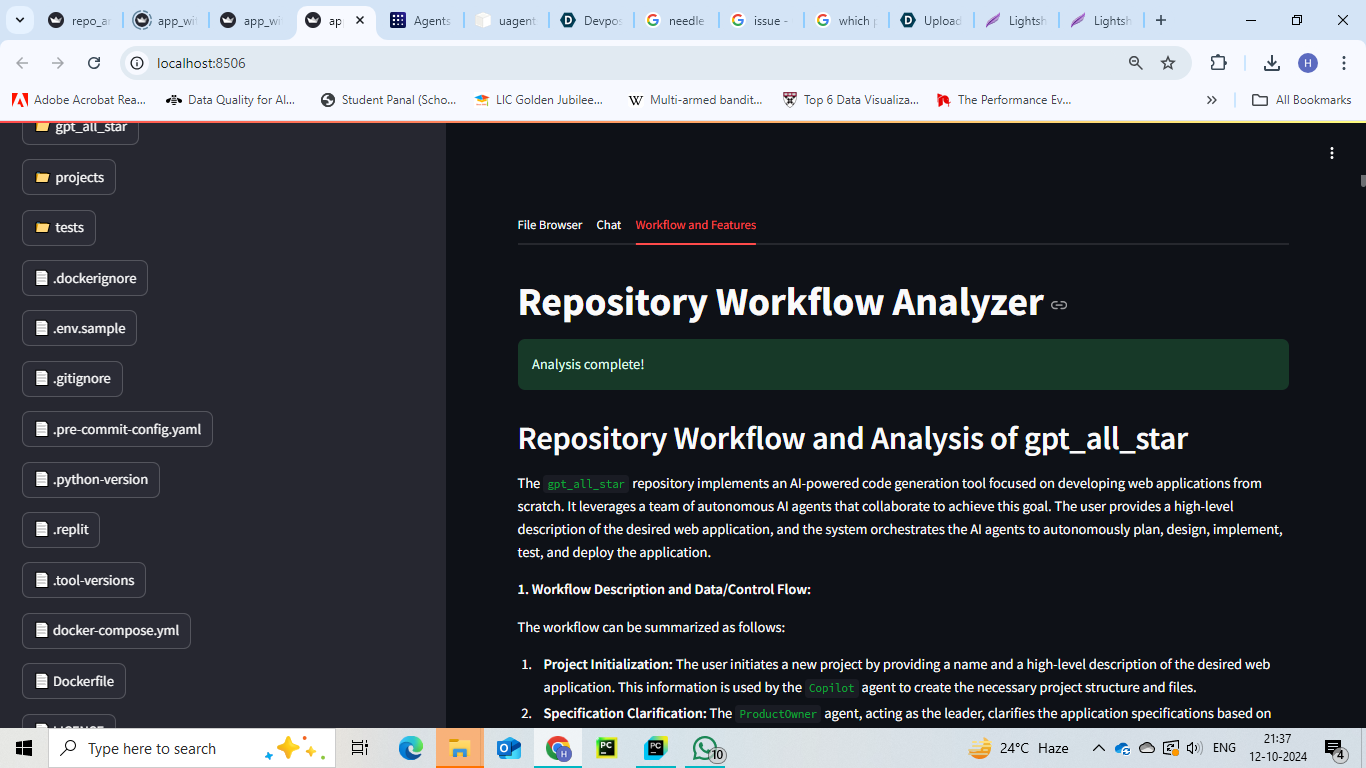Image resolution: width=1366 pixels, height=768 pixels.
Task: Click the Type here to search box
Action: point(192,748)
